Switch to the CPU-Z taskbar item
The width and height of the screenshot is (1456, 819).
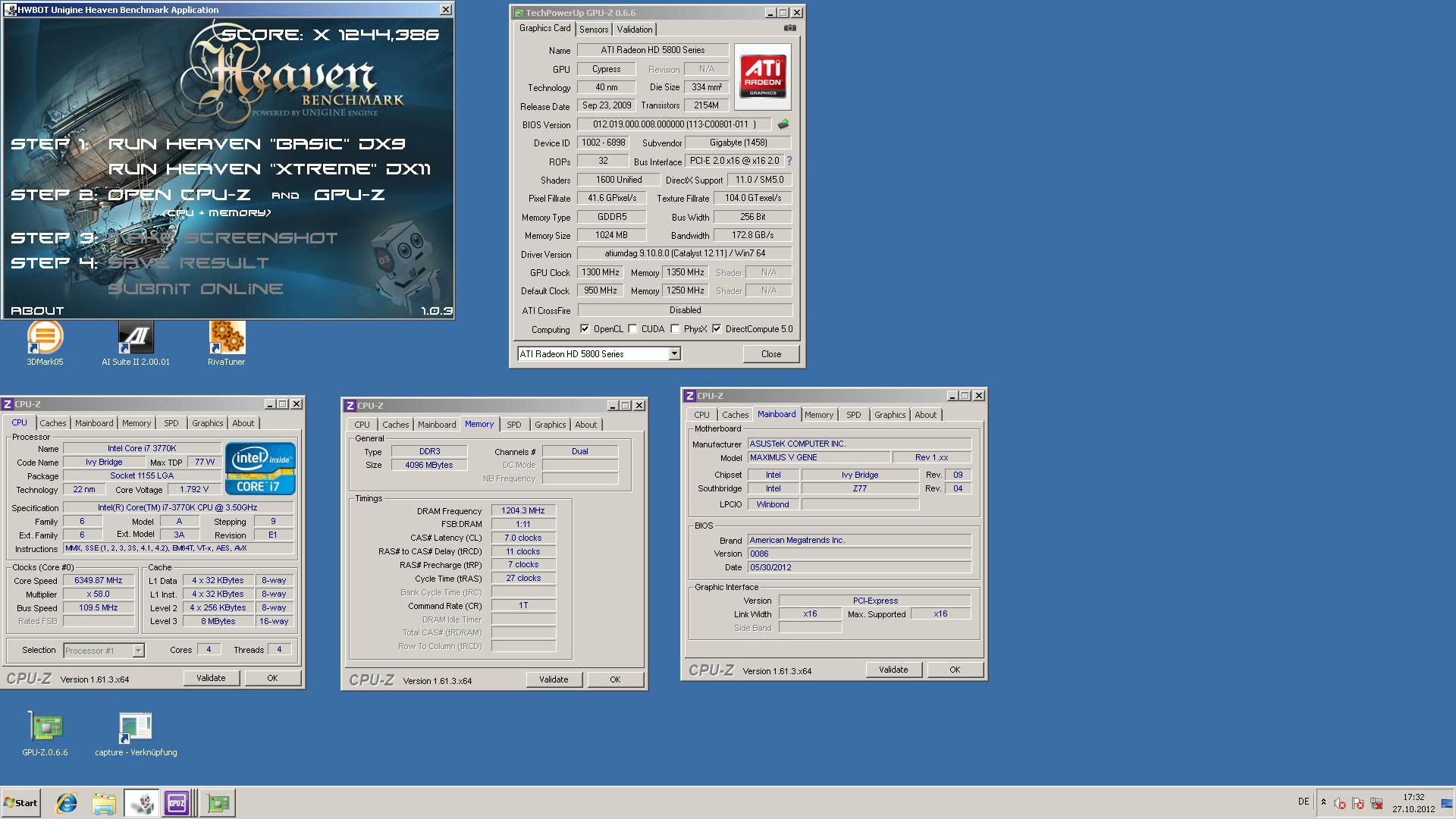[177, 803]
